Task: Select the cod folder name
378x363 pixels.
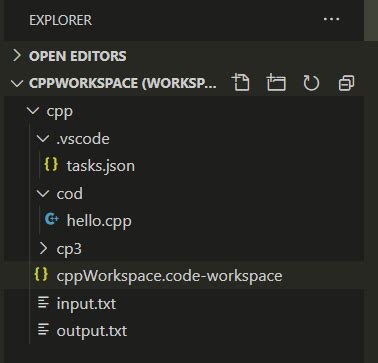Action: pyautogui.click(x=70, y=194)
